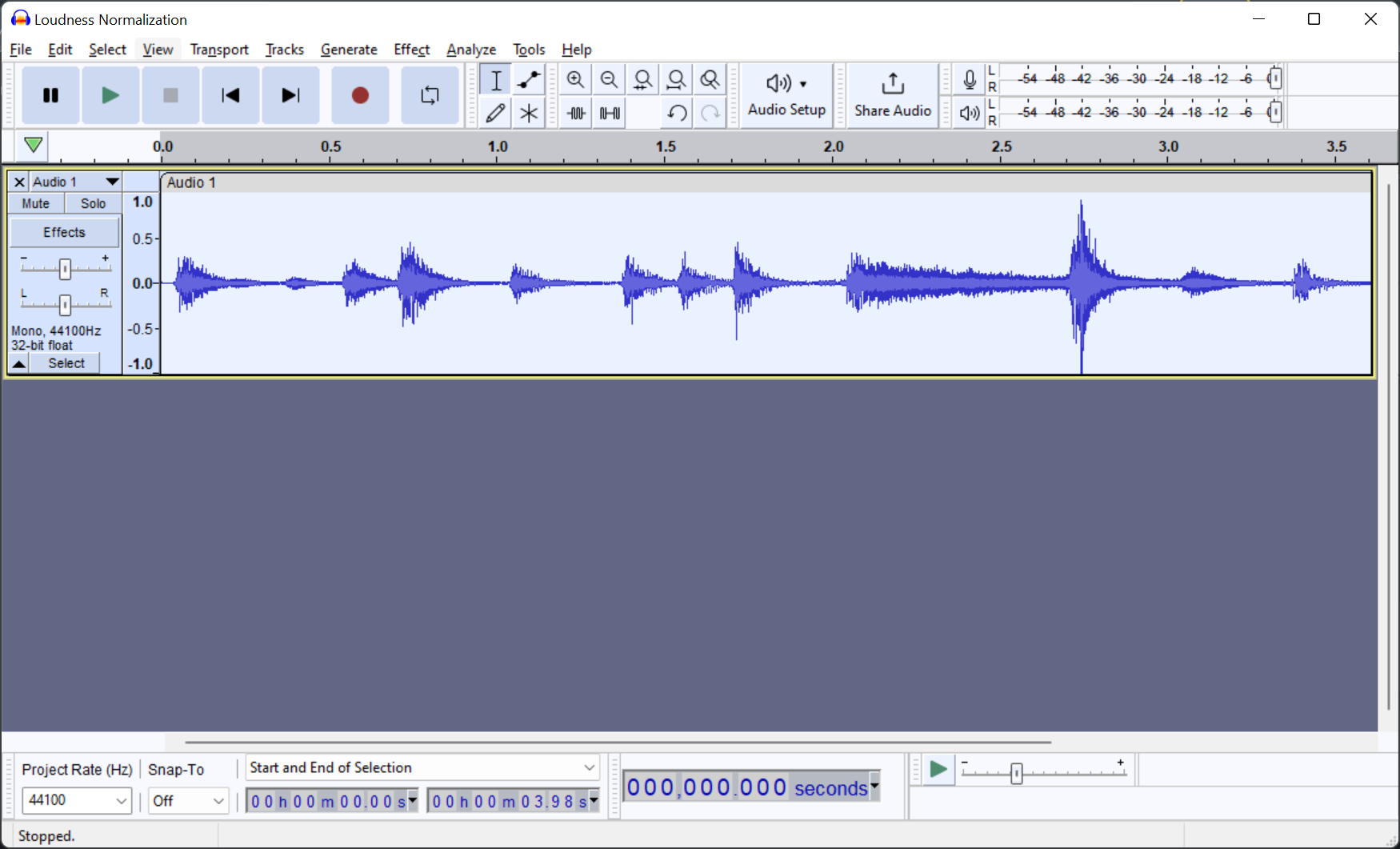Open the Project Rate 44100 dropdown
The width and height of the screenshot is (1400, 849).
pyautogui.click(x=77, y=800)
